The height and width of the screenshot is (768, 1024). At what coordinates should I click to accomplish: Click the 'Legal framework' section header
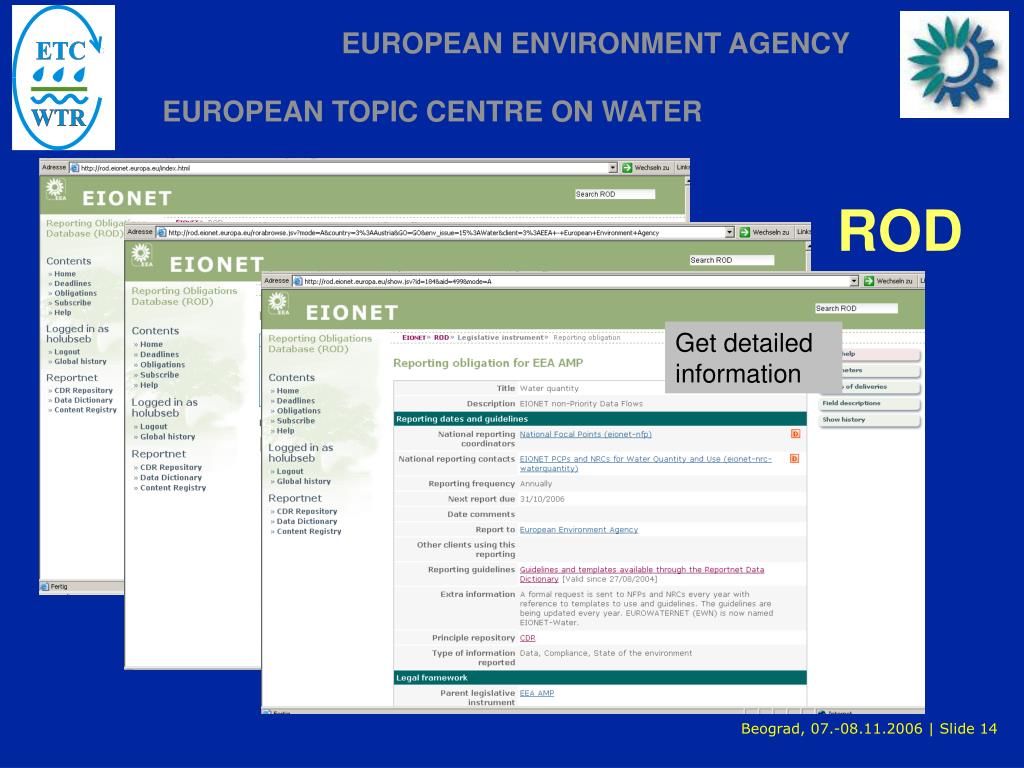coord(600,678)
